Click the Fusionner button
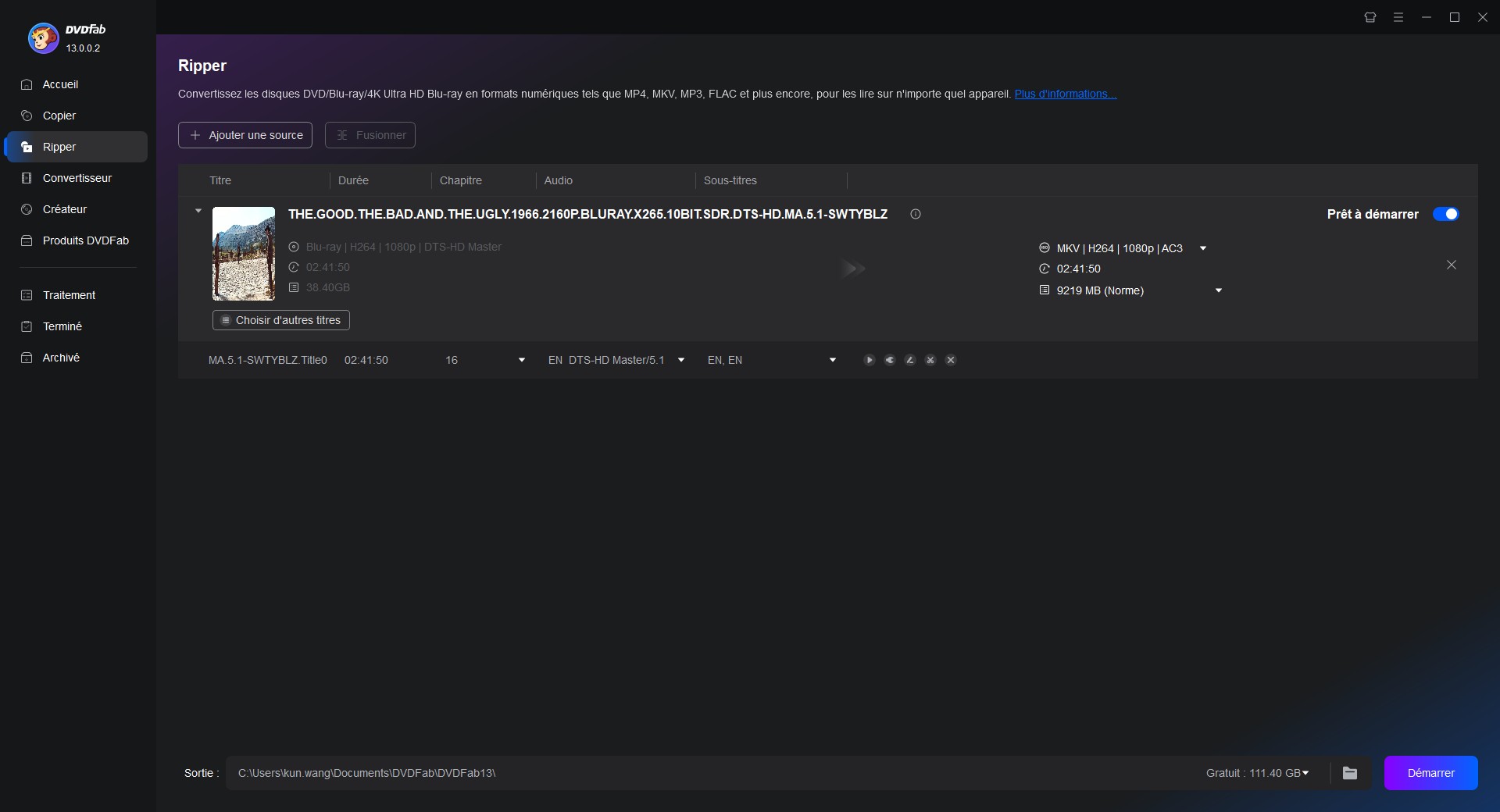 [370, 135]
